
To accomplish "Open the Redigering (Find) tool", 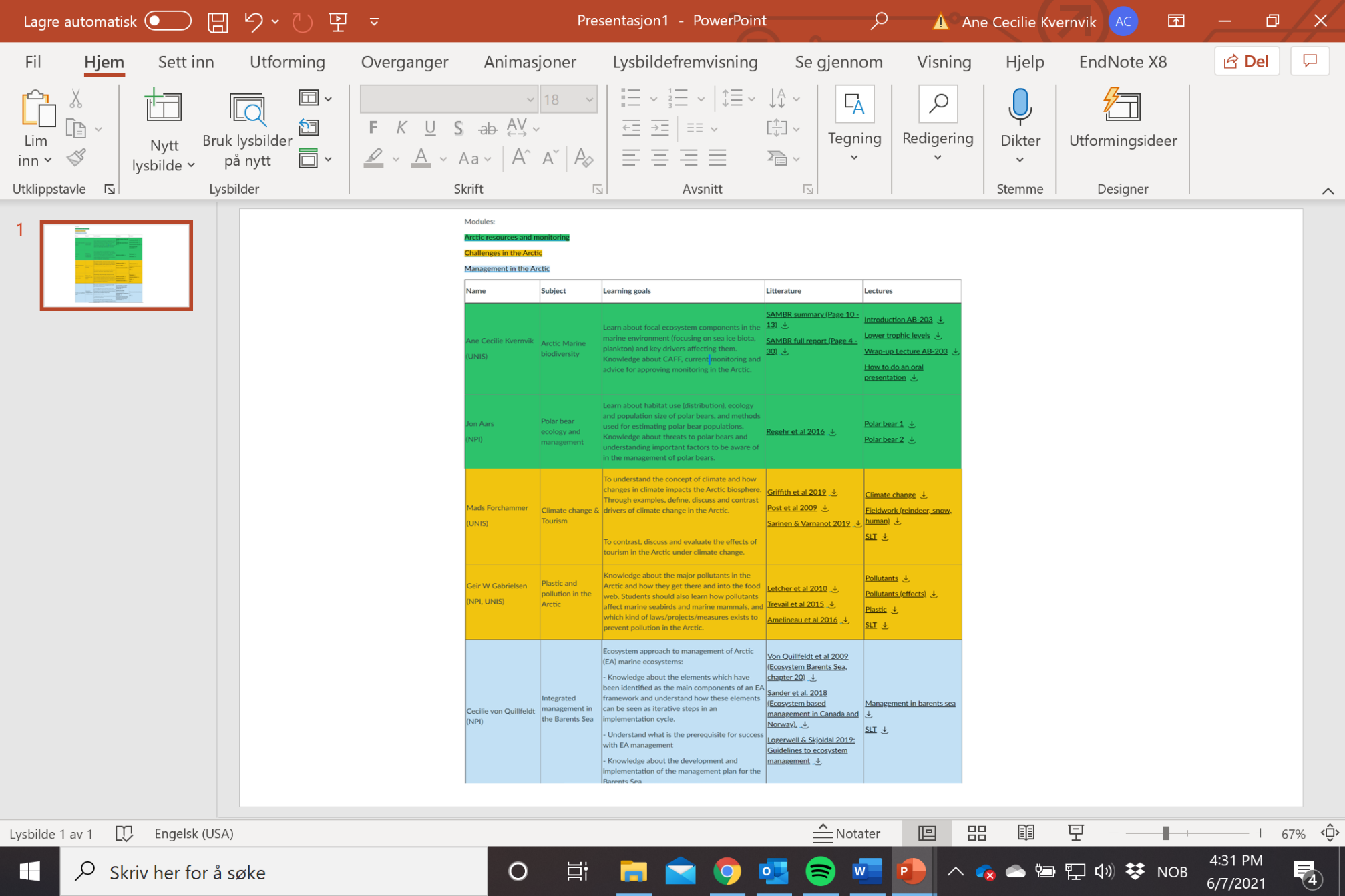I will [x=938, y=104].
